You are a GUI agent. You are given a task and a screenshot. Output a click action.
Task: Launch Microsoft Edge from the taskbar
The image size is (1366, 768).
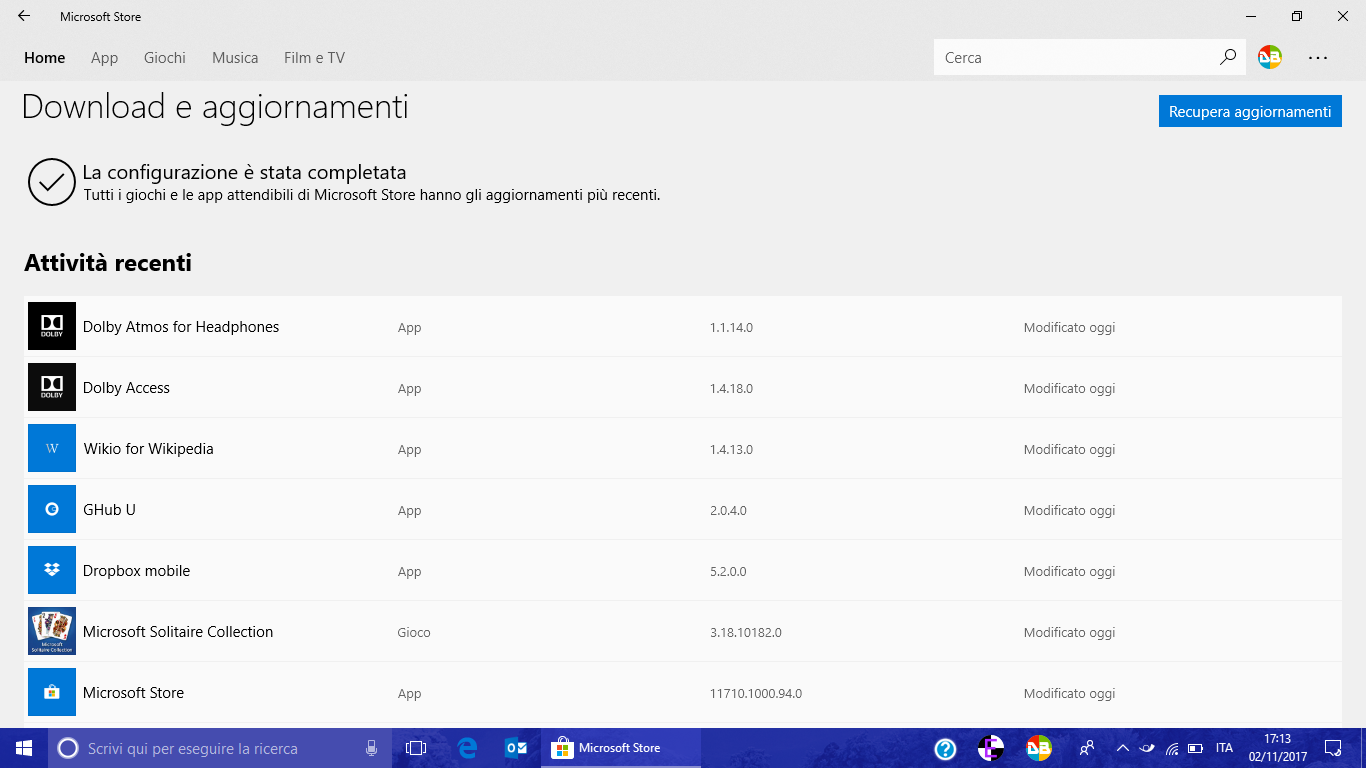(467, 748)
